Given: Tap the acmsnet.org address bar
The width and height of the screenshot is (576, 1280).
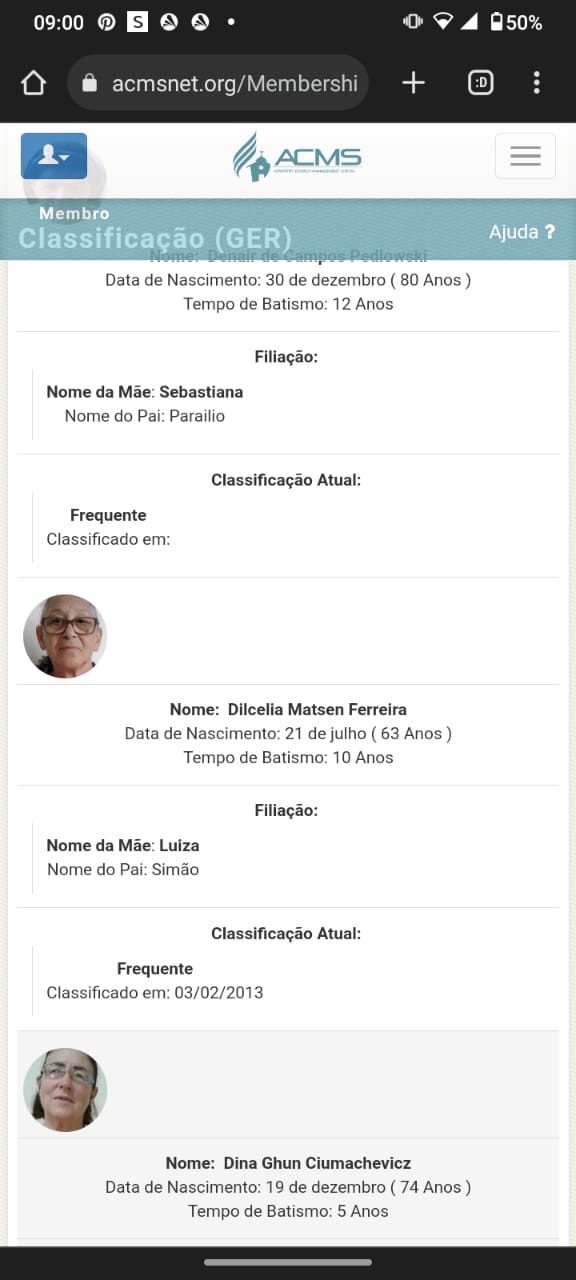Looking at the screenshot, I should pos(218,83).
